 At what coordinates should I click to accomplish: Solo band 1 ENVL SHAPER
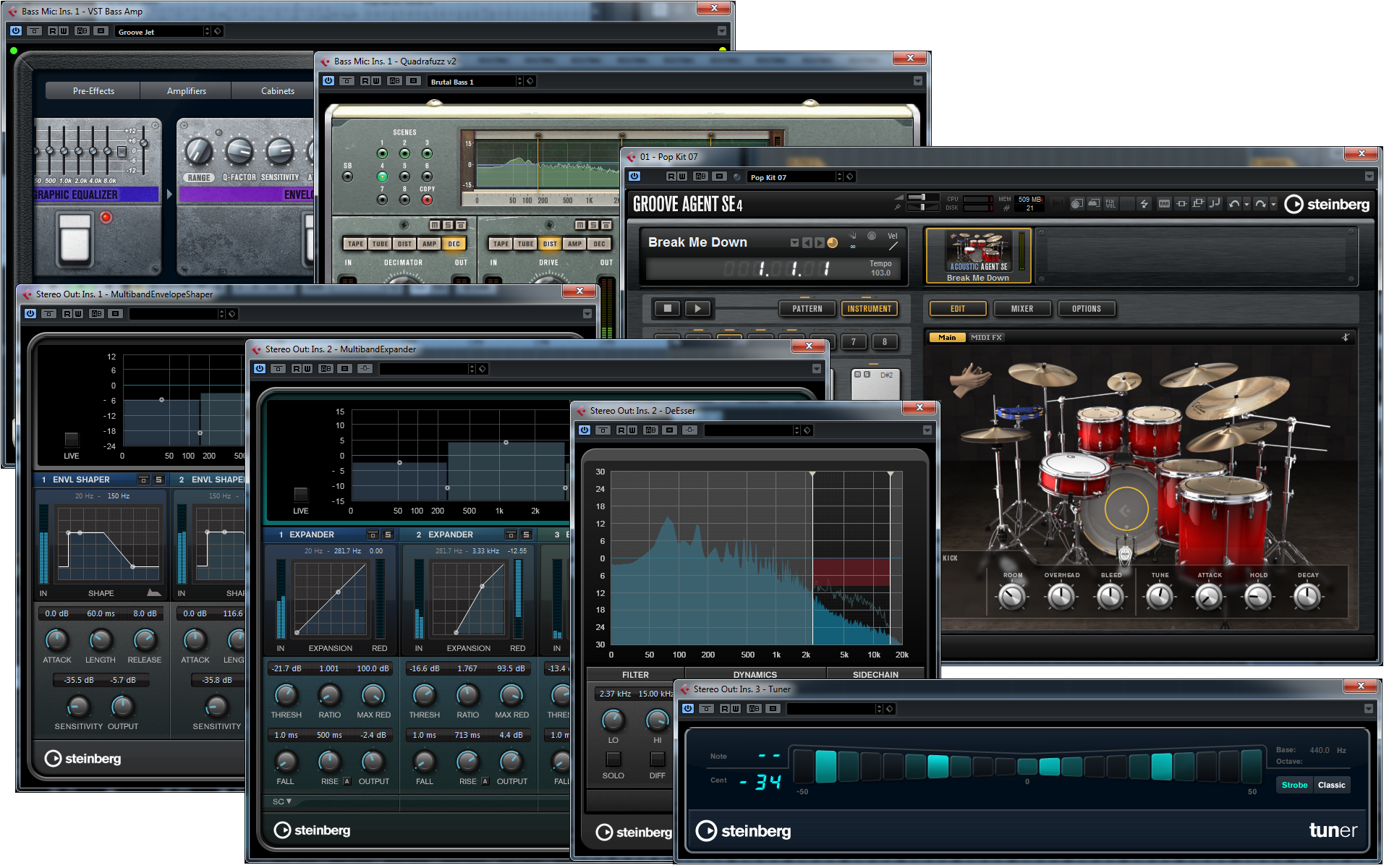click(x=158, y=480)
